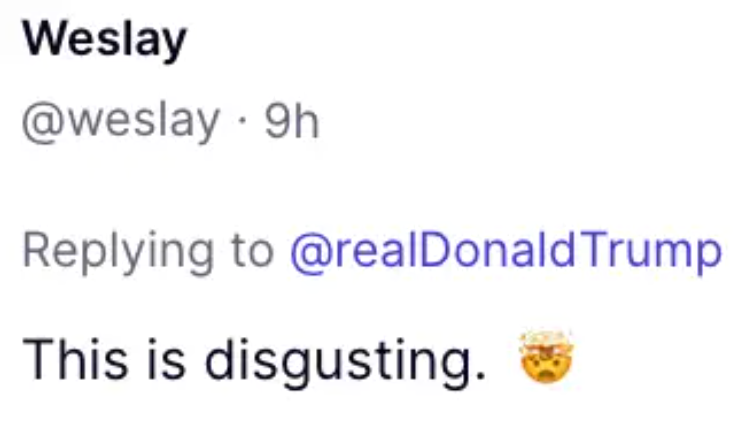The height and width of the screenshot is (432, 756).
Task: Click the "h" in the 9h timestamp
Action: click(x=305, y=121)
